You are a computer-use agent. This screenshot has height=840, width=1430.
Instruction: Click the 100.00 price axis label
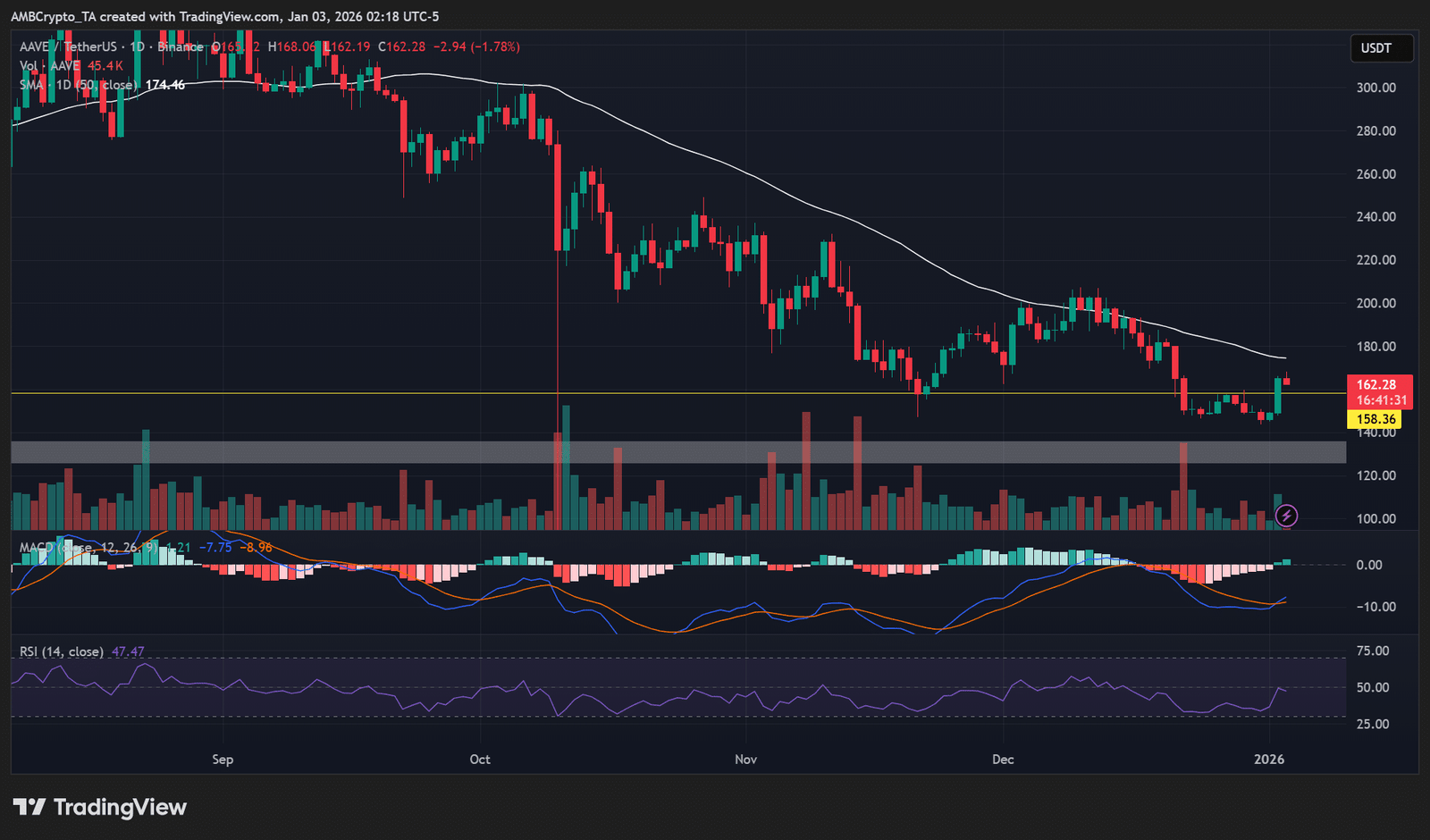click(x=1376, y=518)
